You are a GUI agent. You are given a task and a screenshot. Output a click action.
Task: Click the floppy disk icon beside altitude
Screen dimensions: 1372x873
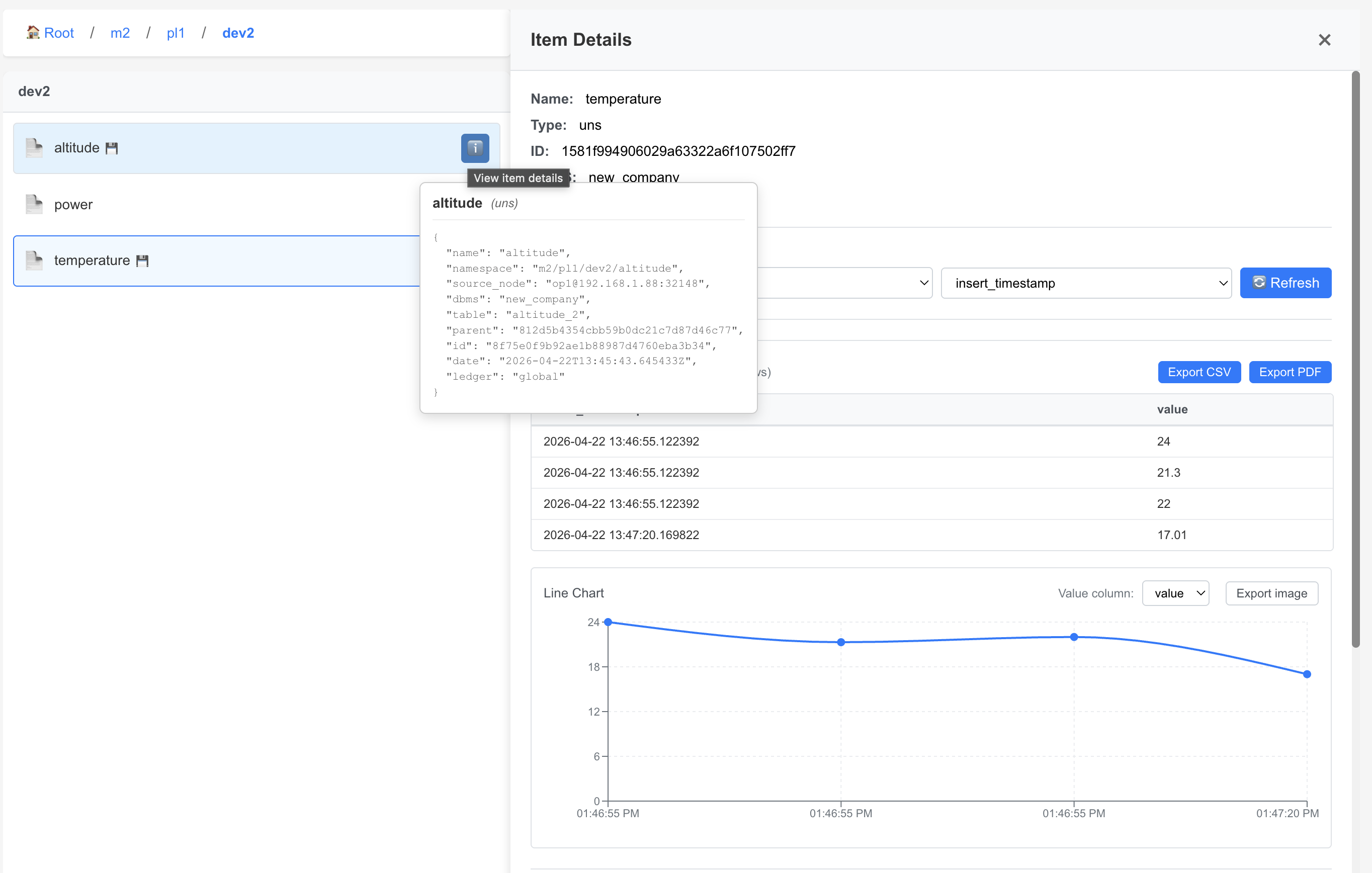pyautogui.click(x=112, y=148)
